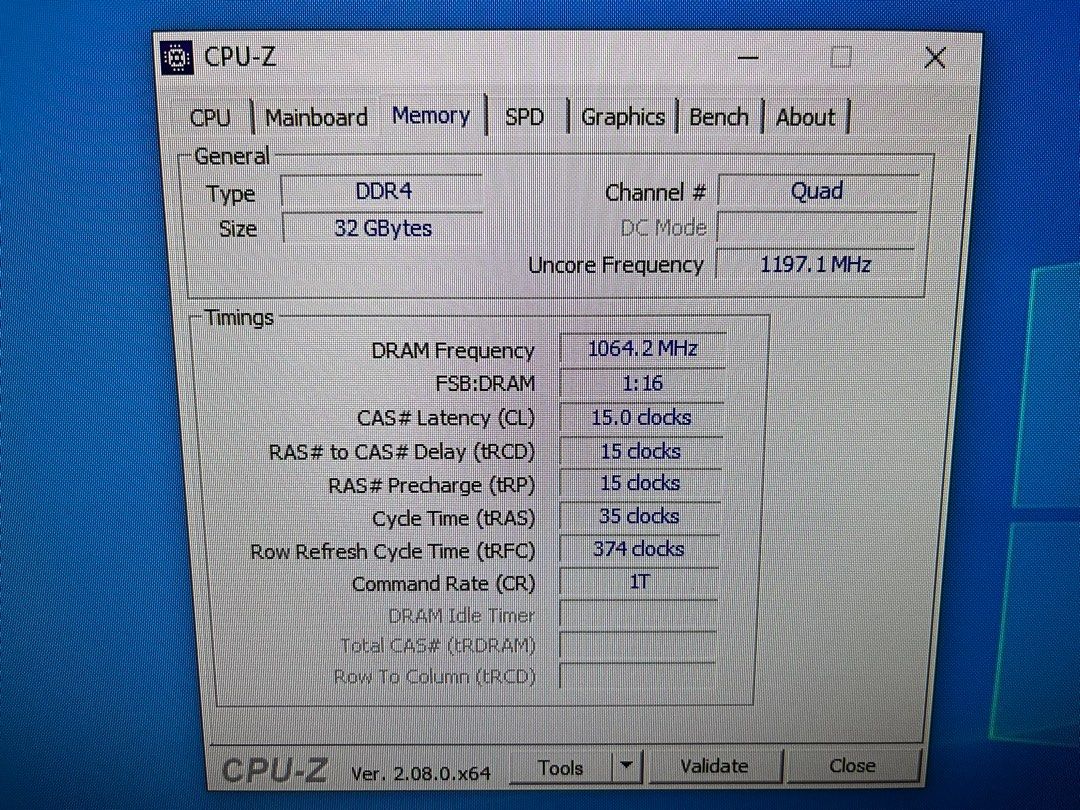The image size is (1080, 810).
Task: Click the DRAM Frequency value field
Action: (x=641, y=349)
